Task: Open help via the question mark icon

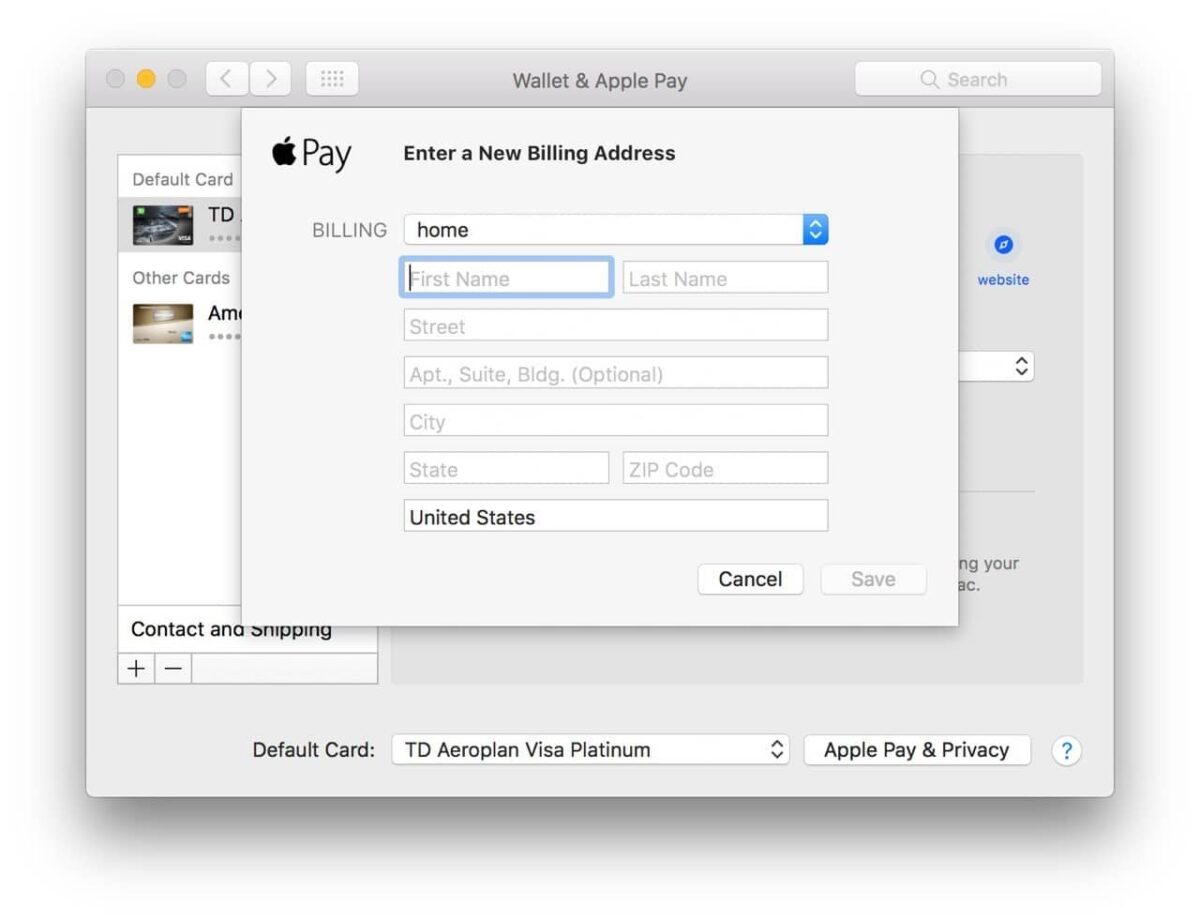Action: tap(1067, 750)
